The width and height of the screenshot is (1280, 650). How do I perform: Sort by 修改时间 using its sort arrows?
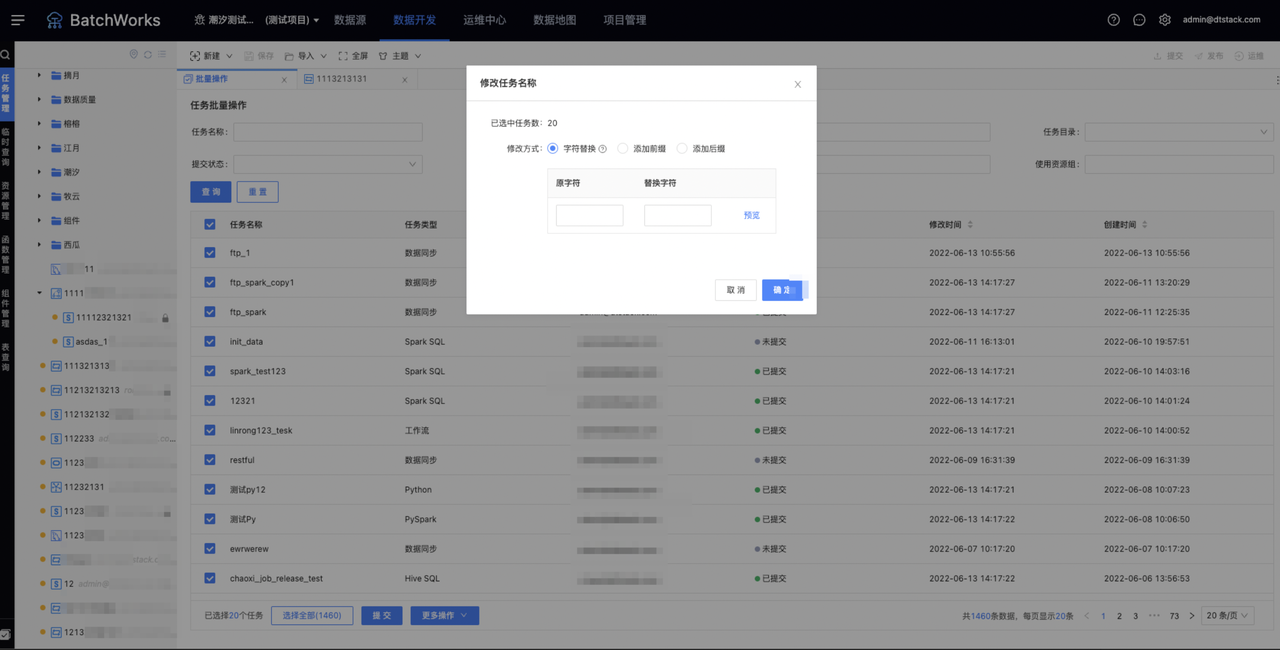[x=970, y=225]
